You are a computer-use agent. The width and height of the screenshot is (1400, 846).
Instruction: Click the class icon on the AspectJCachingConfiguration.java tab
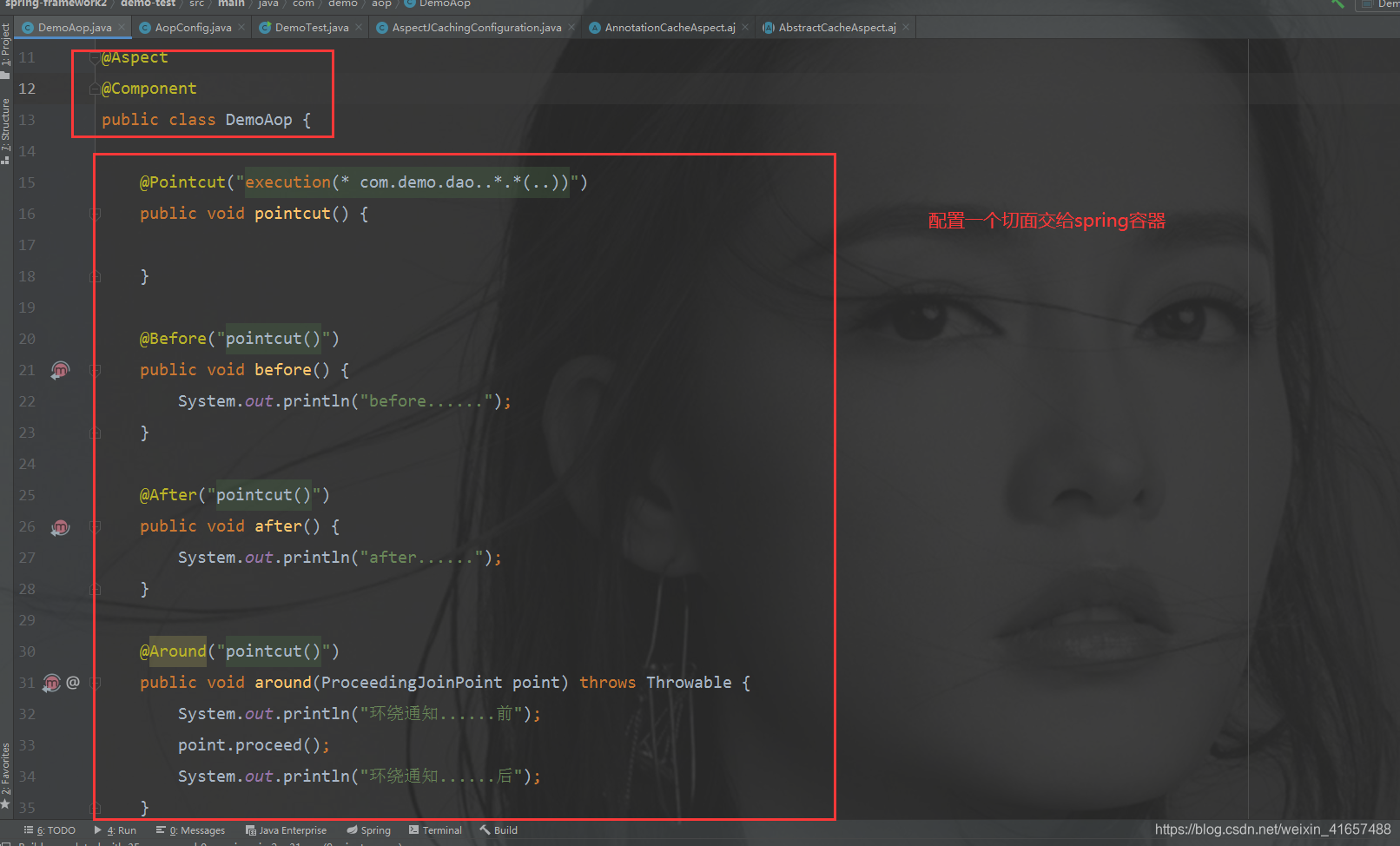click(382, 28)
